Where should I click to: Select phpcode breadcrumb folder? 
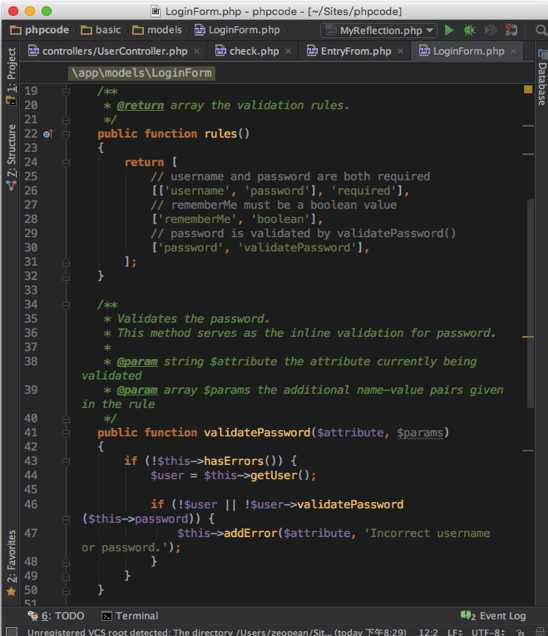pyautogui.click(x=39, y=30)
